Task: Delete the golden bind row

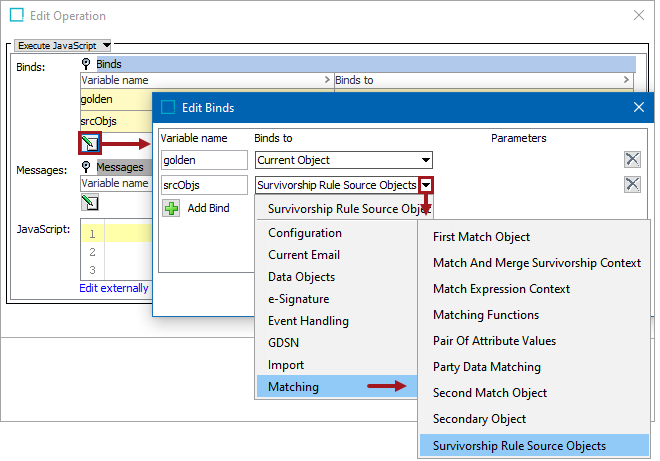Action: (x=632, y=159)
